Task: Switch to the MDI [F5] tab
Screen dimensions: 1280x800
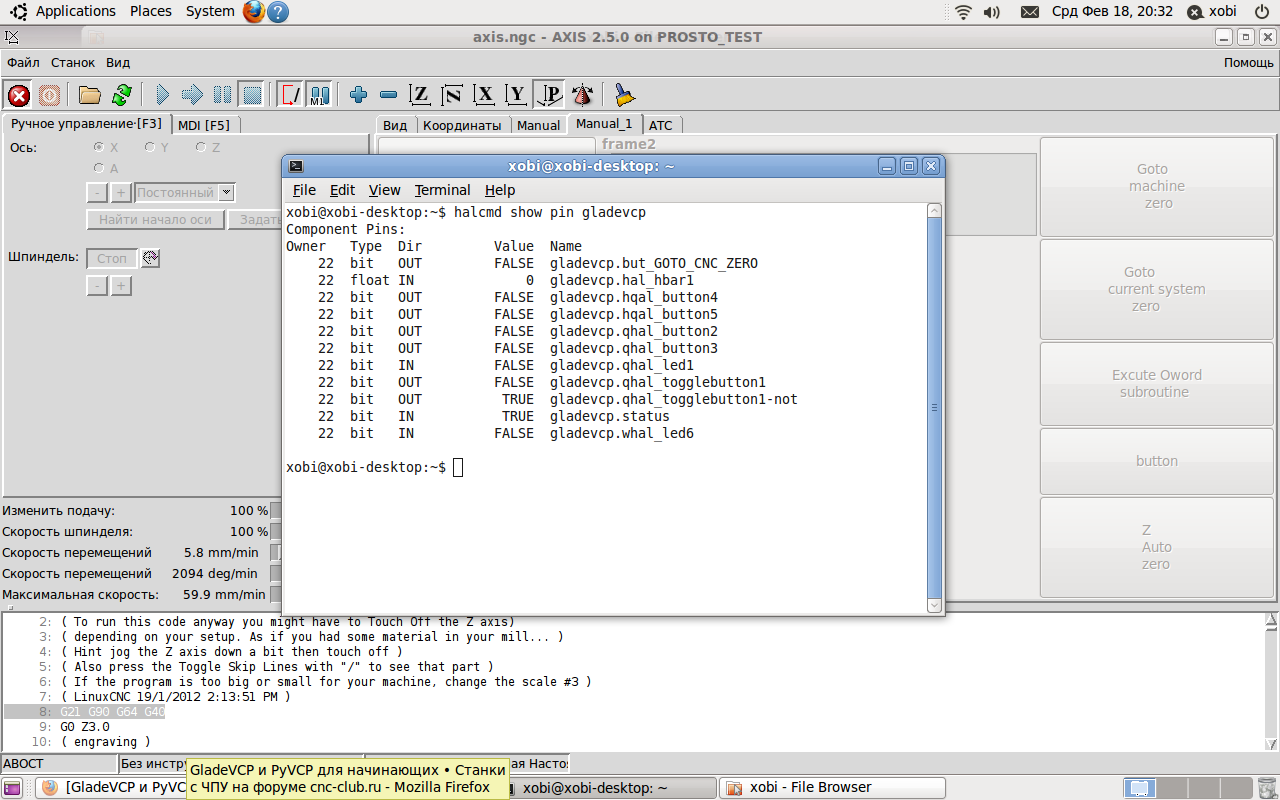Action: click(x=204, y=125)
